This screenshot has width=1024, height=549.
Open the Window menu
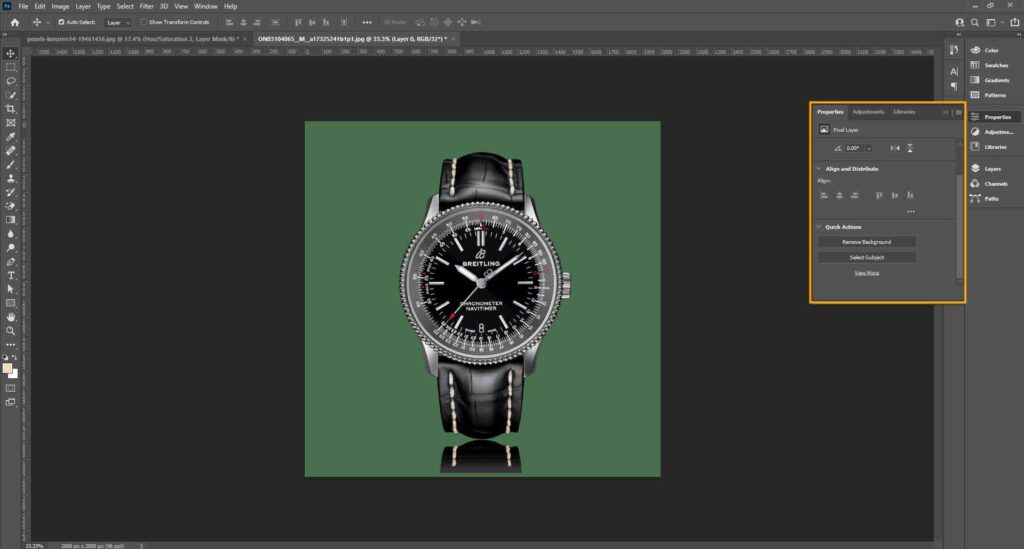pyautogui.click(x=206, y=6)
